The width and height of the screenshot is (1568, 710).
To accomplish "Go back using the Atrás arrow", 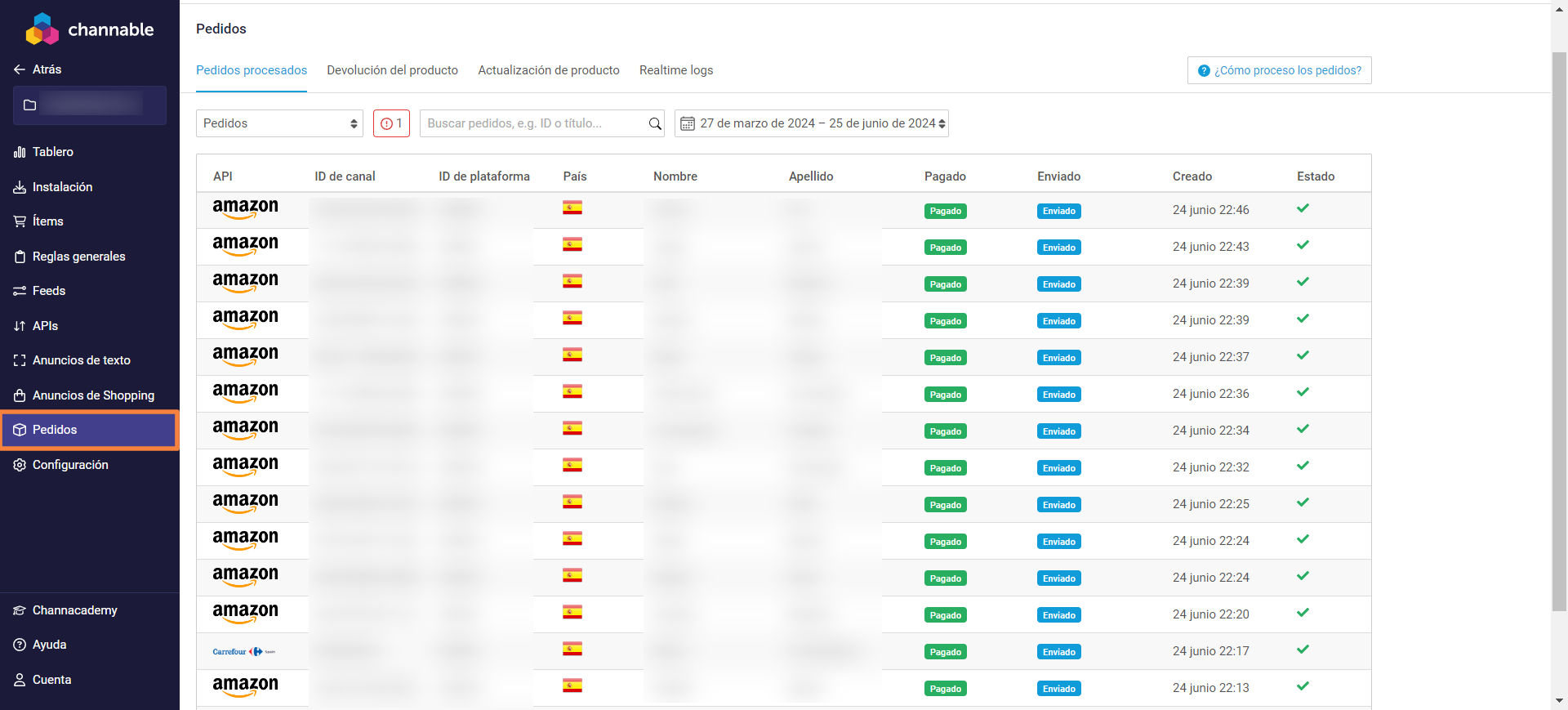I will [x=38, y=69].
